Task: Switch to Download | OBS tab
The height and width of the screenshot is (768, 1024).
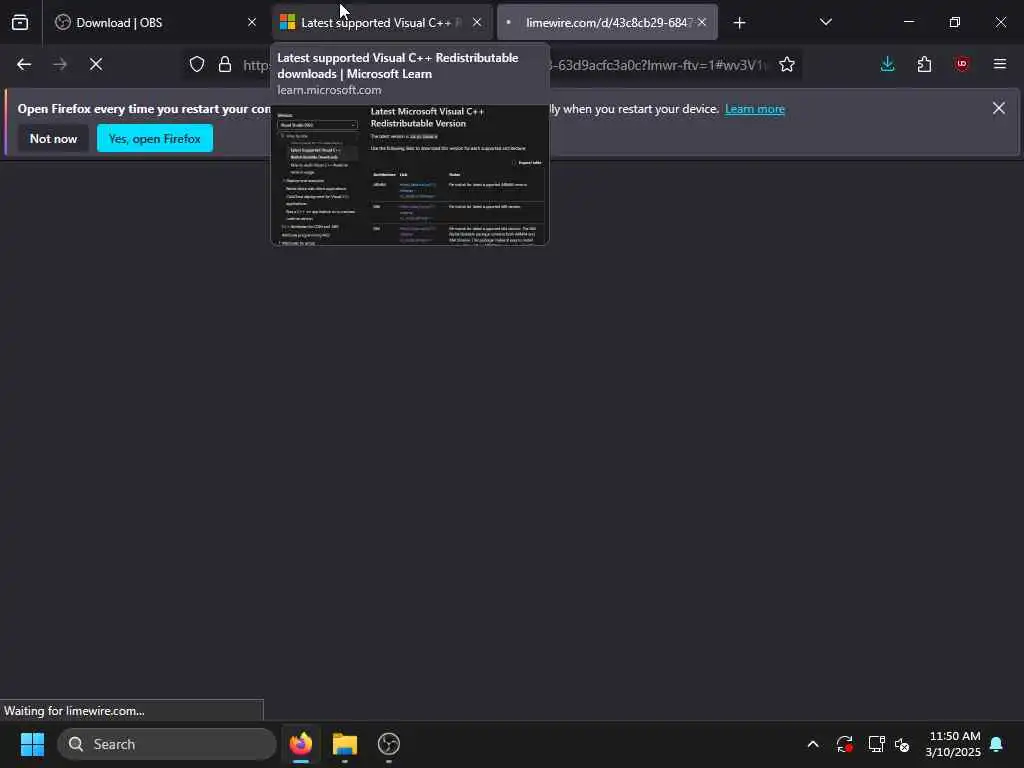Action: tap(155, 22)
